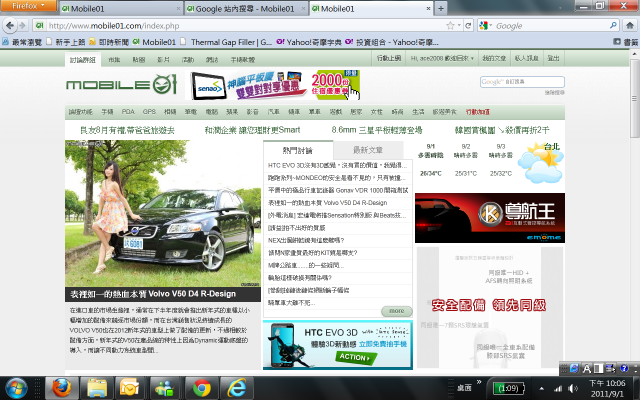Open the 討論群組 site tab
This screenshot has width=640, height=400.
pos(82,60)
